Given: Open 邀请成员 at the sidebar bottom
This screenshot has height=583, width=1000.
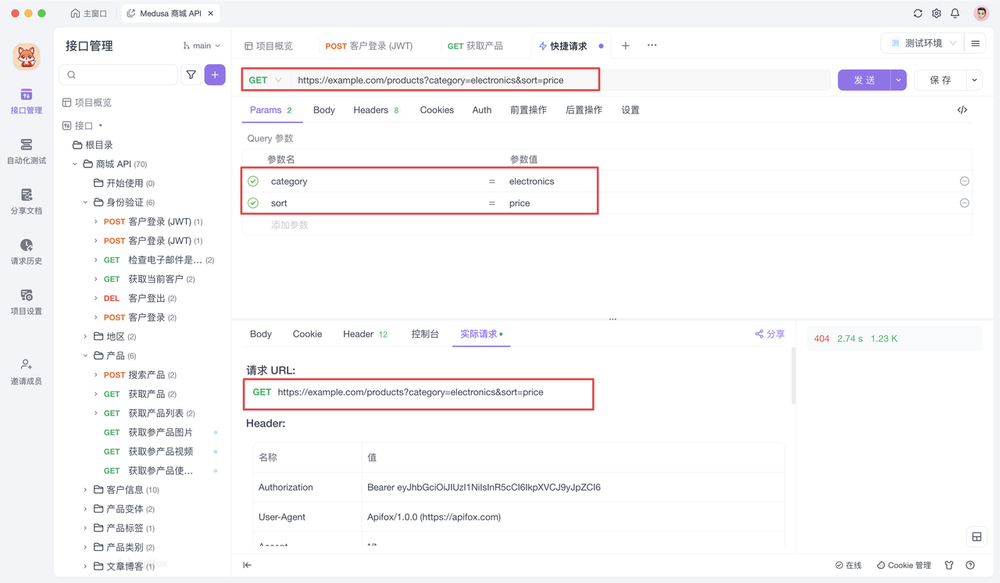Looking at the screenshot, I should 26,371.
